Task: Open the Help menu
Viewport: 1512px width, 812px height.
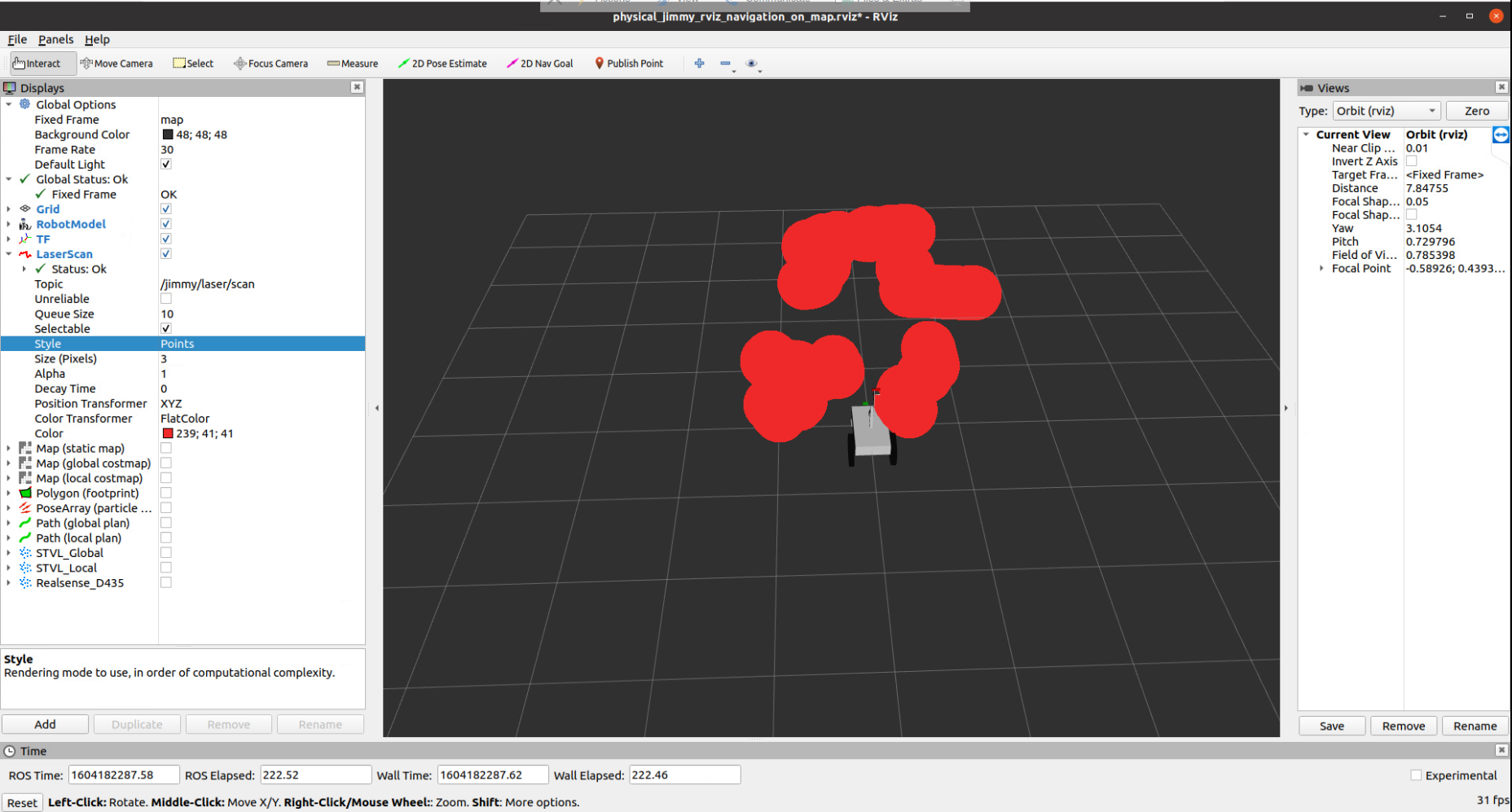Action: (97, 39)
